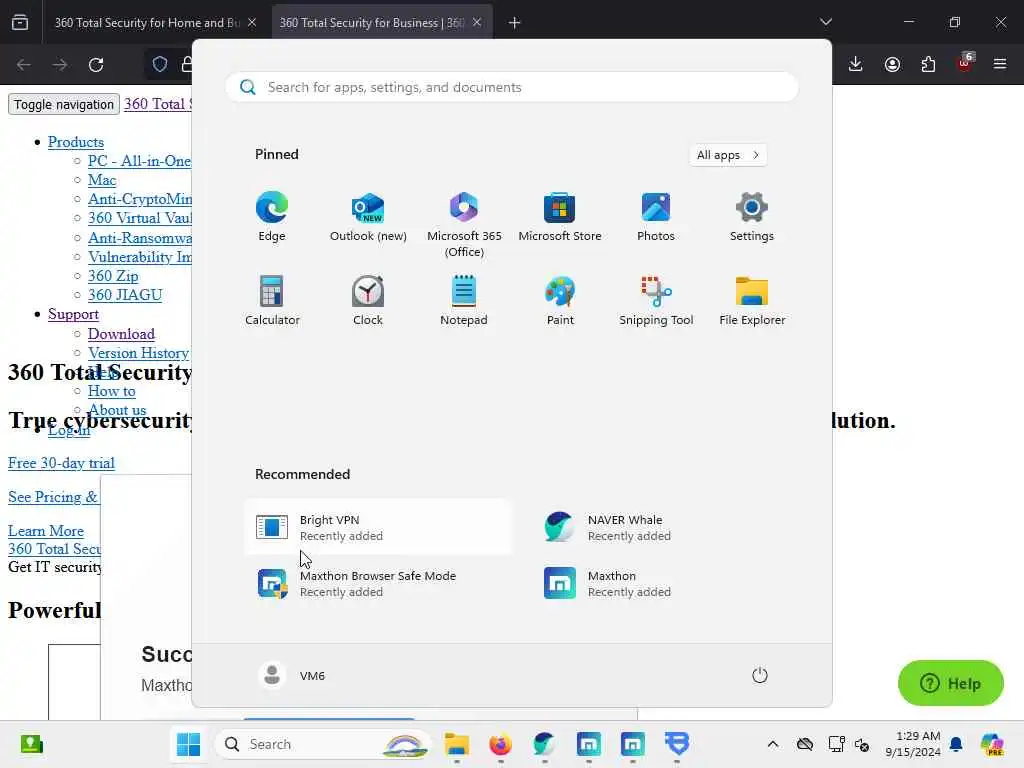Open recommended Maxthon app
Screen dimensions: 1024x768
coord(666,583)
